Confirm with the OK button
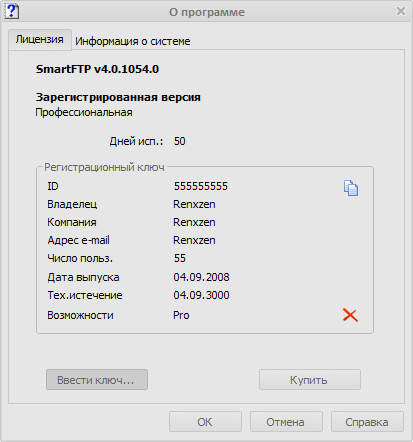This screenshot has height=442, width=413. [x=205, y=422]
